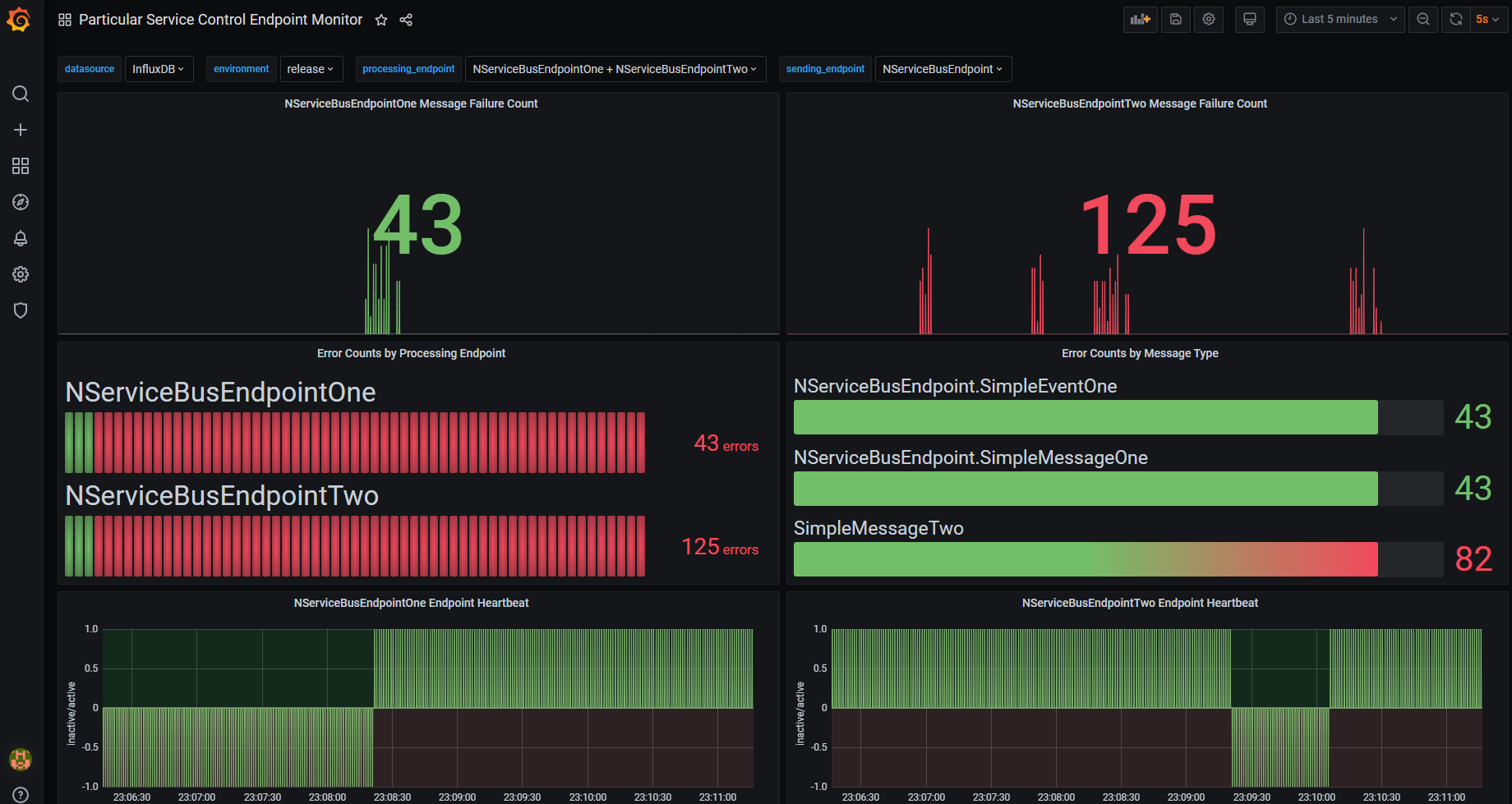Click the NServiceBusEndpointOne gauge label
This screenshot has height=804, width=1512.
coord(220,393)
